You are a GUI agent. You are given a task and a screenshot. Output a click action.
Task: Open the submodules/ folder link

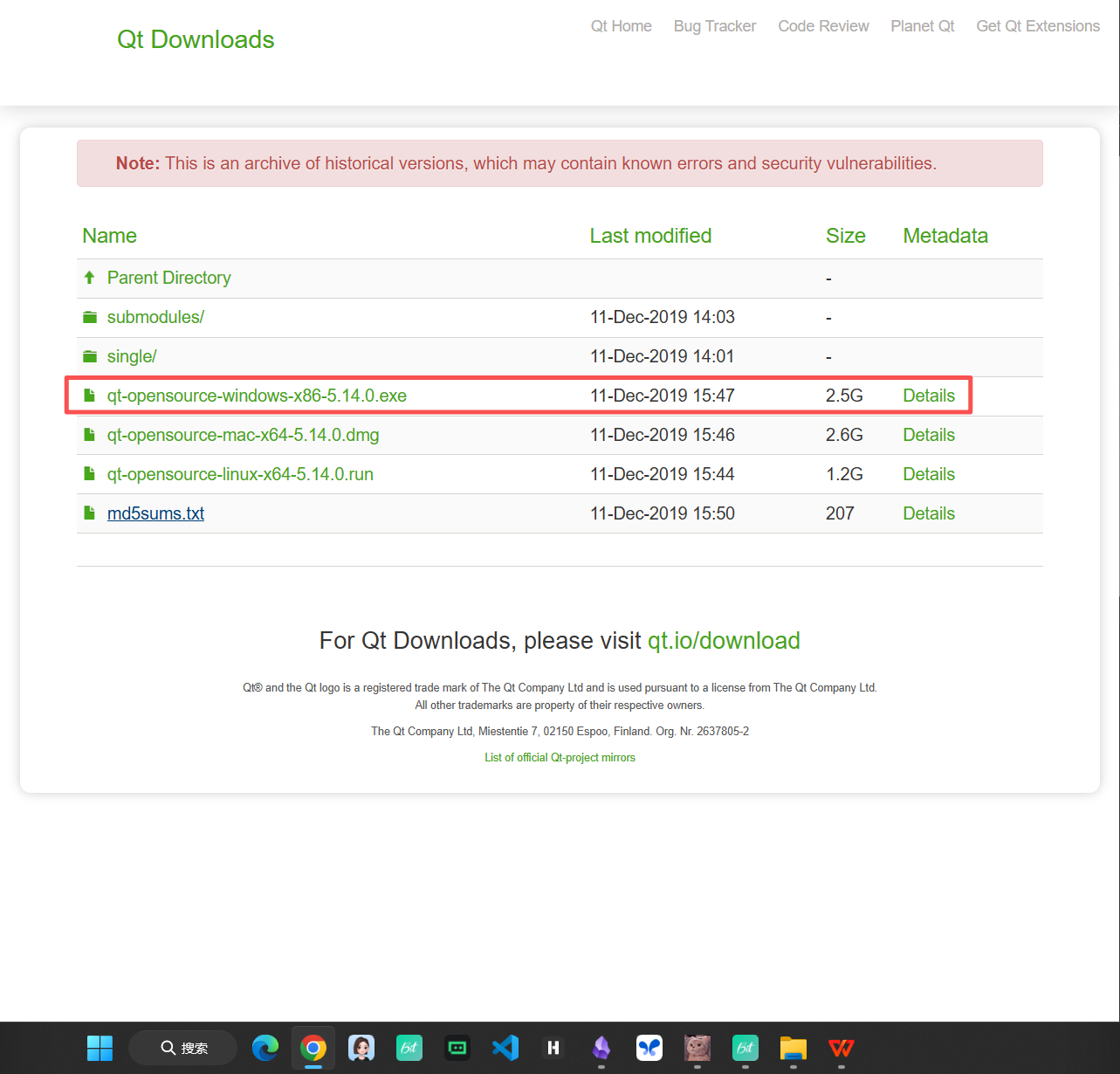[155, 317]
